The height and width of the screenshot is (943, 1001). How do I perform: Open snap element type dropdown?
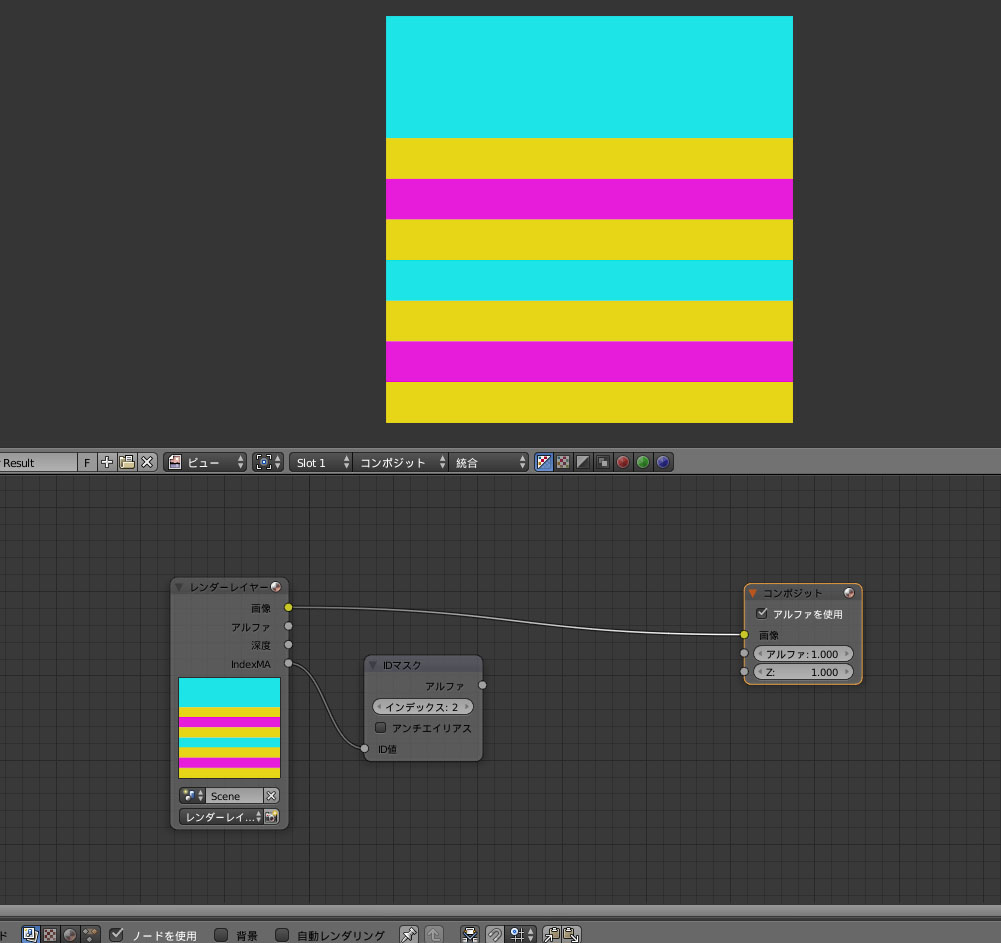520,935
